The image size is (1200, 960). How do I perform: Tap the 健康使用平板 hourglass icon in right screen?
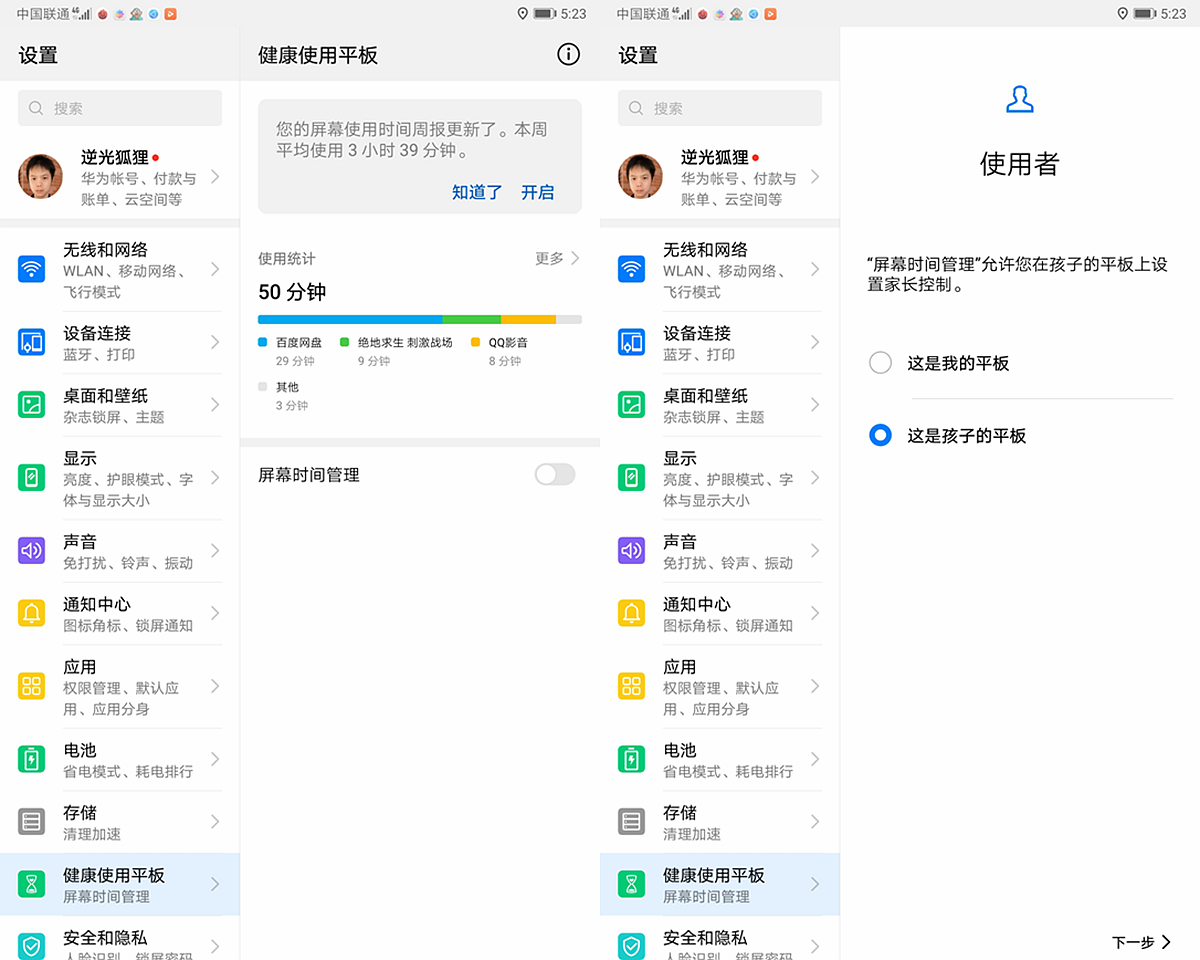[631, 884]
